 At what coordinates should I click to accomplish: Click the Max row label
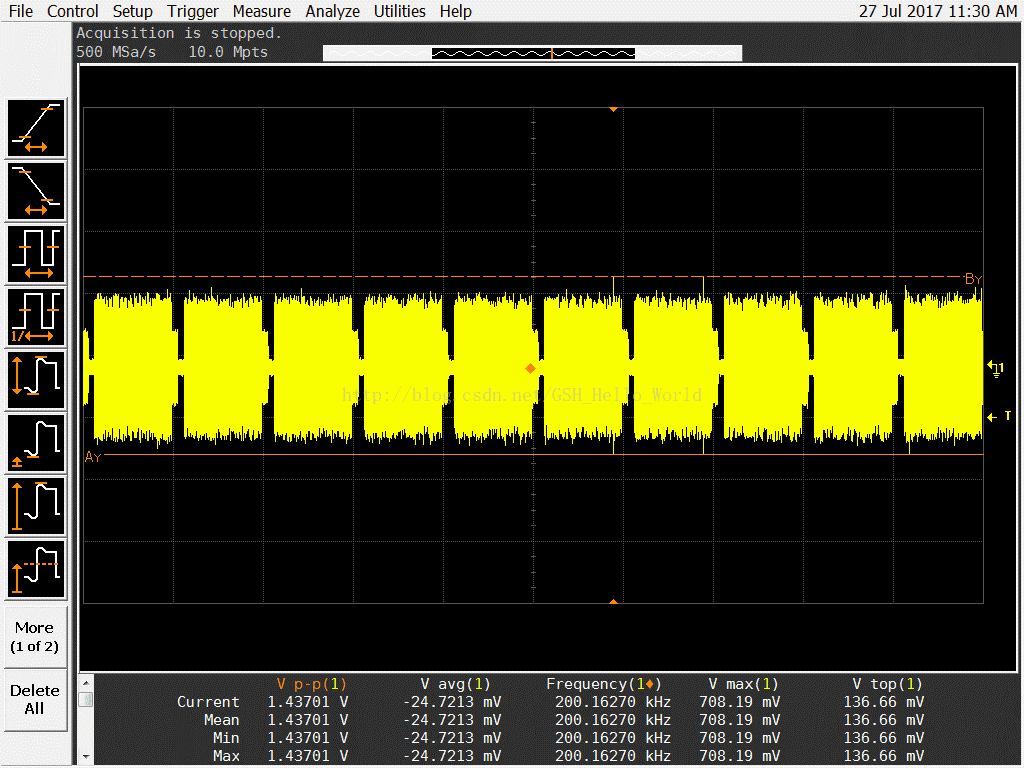point(226,756)
